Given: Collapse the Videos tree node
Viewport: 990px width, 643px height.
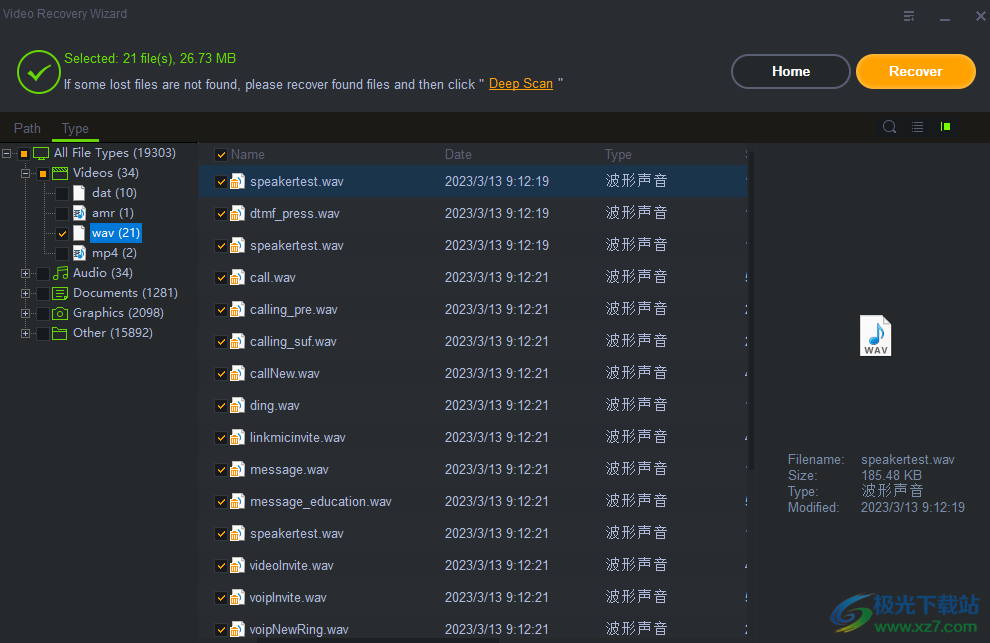Looking at the screenshot, I should click(25, 173).
